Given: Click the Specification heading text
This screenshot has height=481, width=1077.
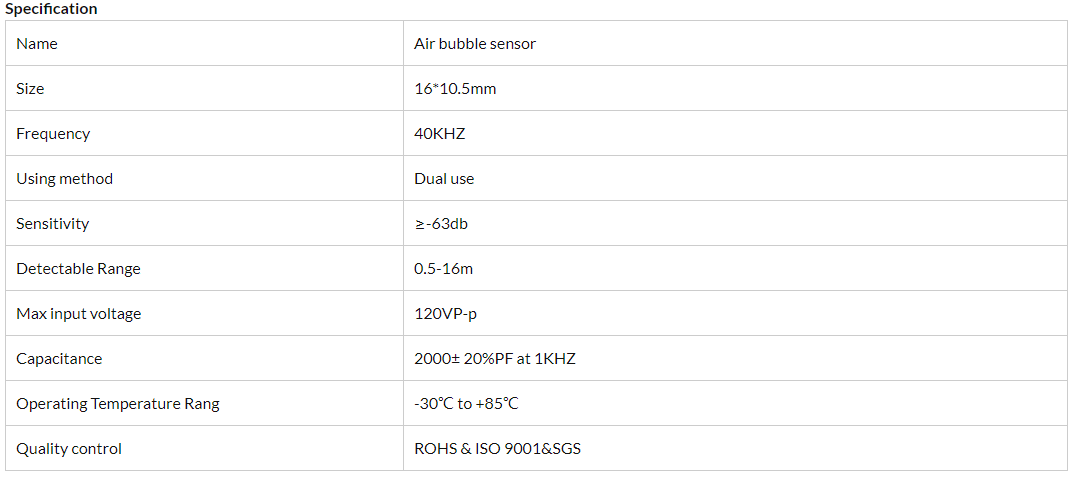Looking at the screenshot, I should coord(52,9).
